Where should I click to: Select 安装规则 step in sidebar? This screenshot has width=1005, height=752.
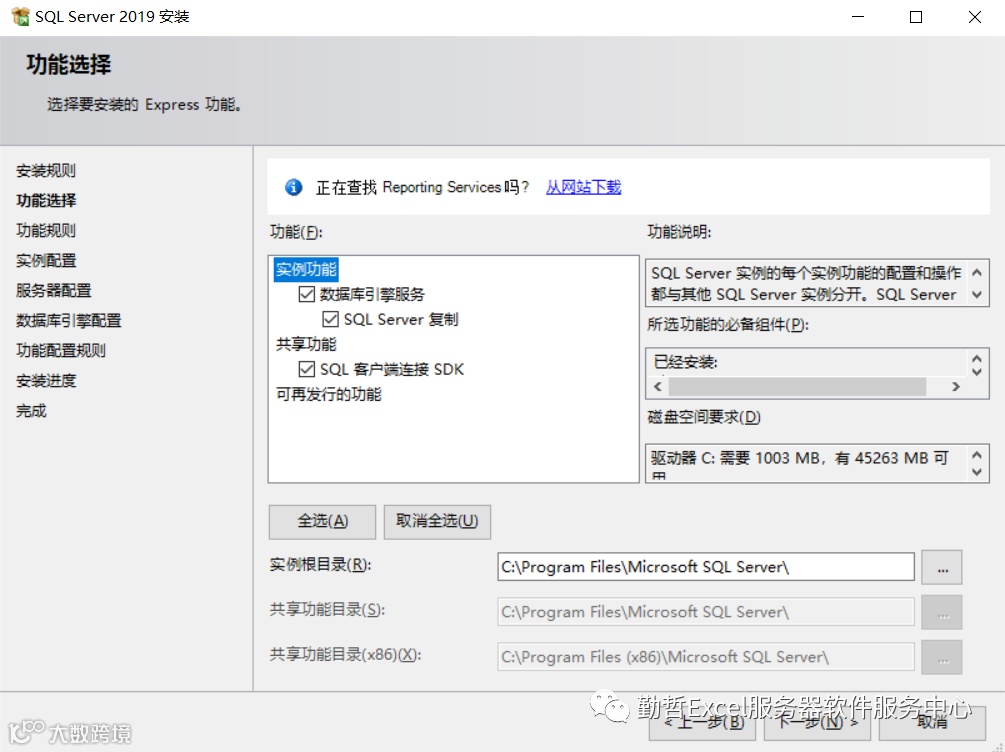pos(46,171)
